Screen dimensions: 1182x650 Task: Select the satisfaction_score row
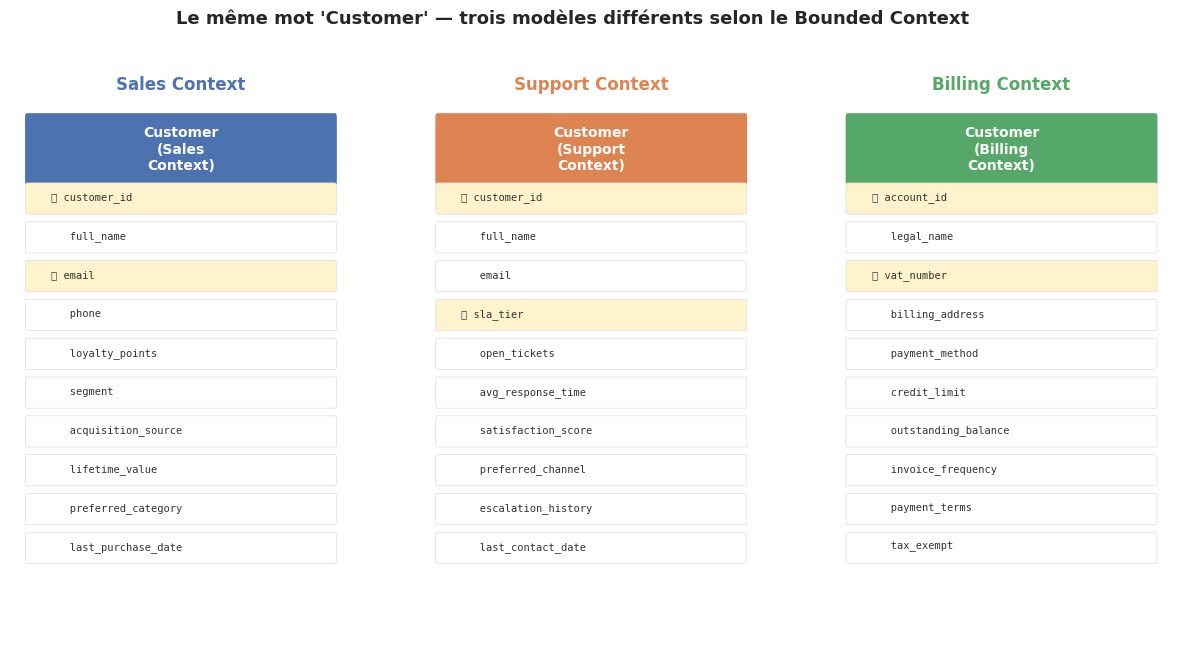(591, 431)
